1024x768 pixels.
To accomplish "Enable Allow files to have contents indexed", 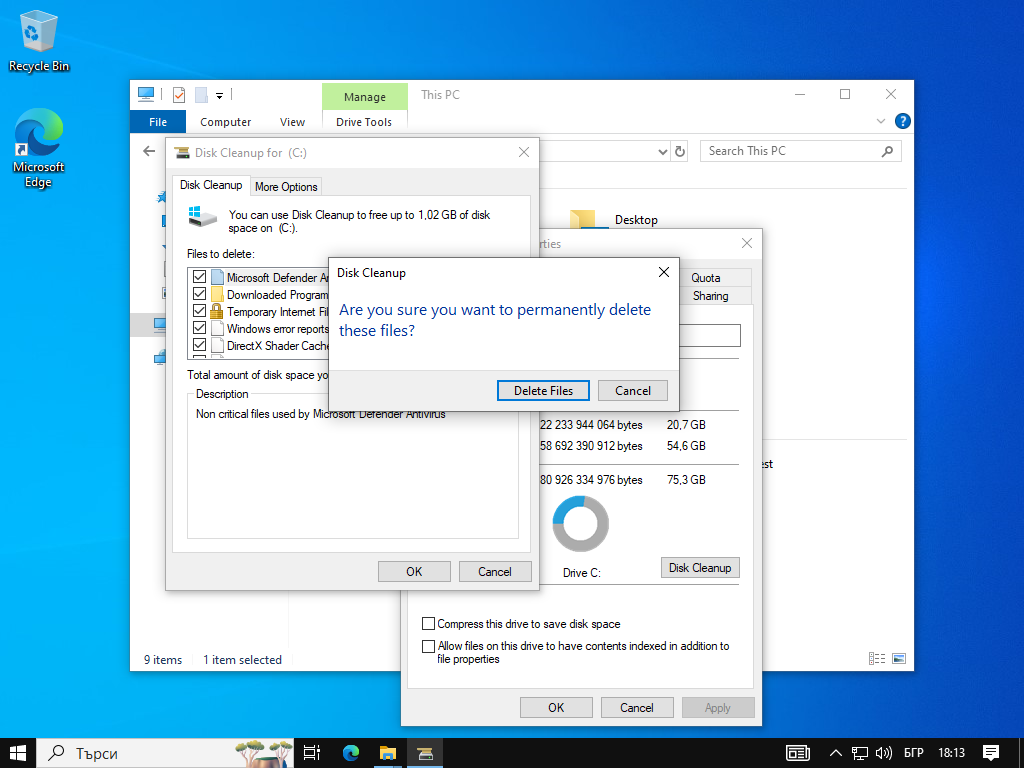I will click(x=428, y=646).
